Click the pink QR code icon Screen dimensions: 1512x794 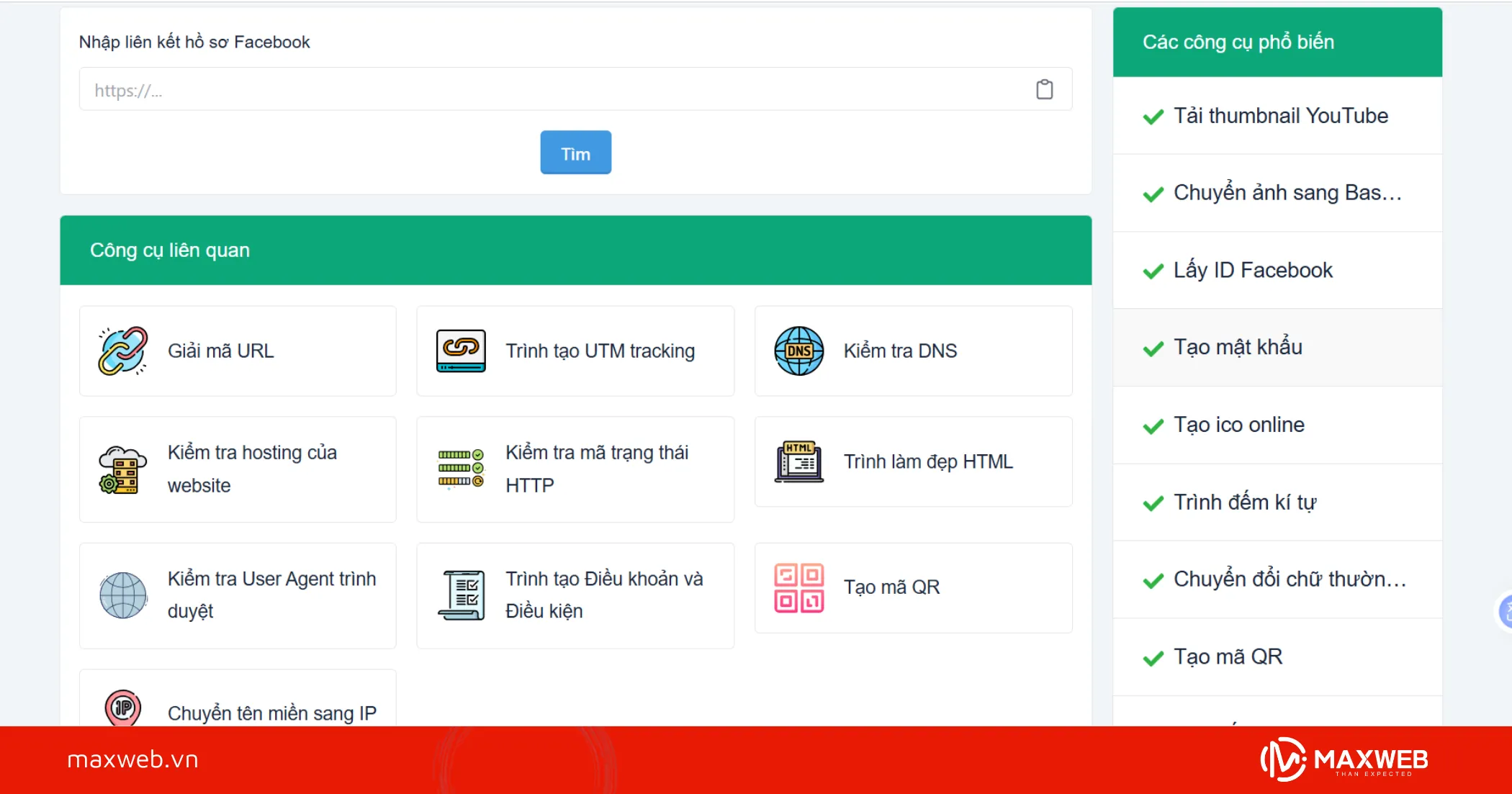pos(798,587)
